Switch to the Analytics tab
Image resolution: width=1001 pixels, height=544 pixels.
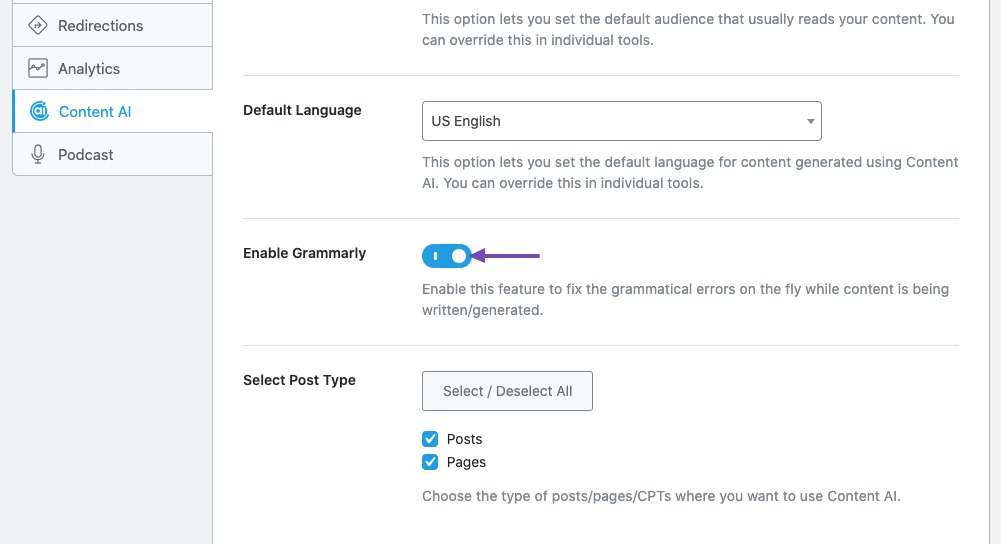[x=112, y=68]
